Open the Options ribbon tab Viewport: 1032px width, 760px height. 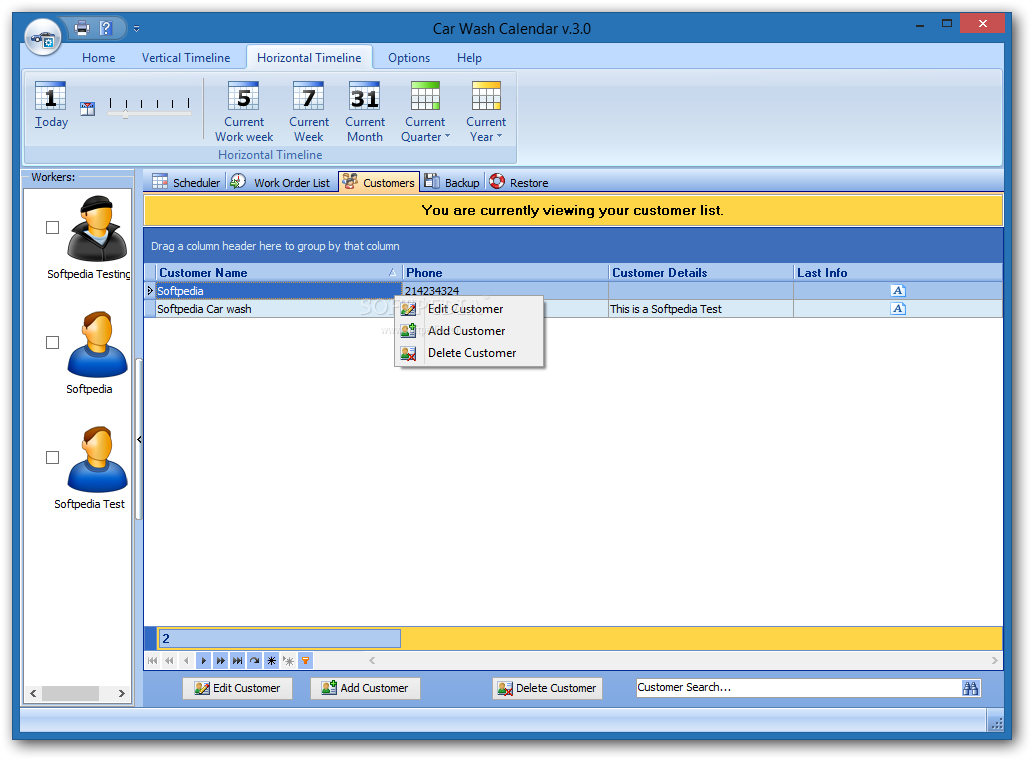coord(409,58)
